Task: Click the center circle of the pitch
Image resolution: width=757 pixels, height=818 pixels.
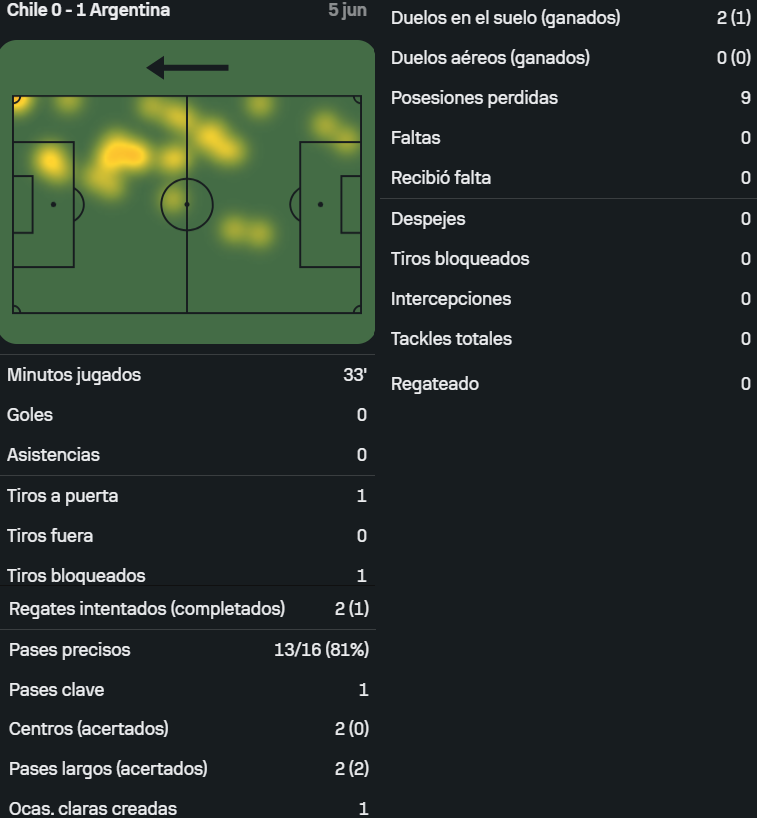Action: tap(187, 204)
